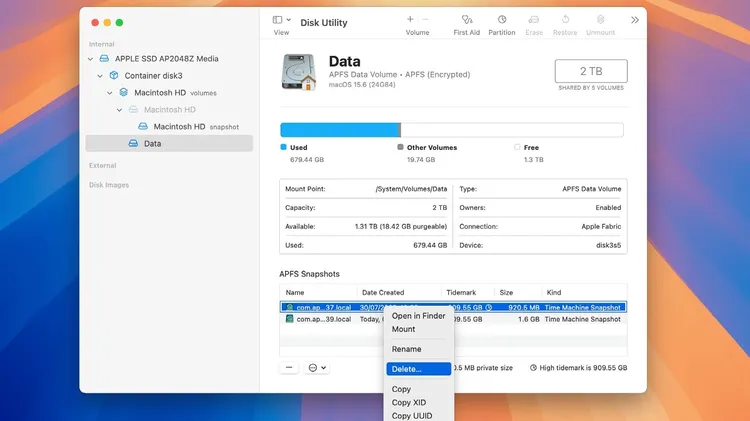Image resolution: width=750 pixels, height=421 pixels.
Task: Open the Partition tool
Action: coord(502,20)
